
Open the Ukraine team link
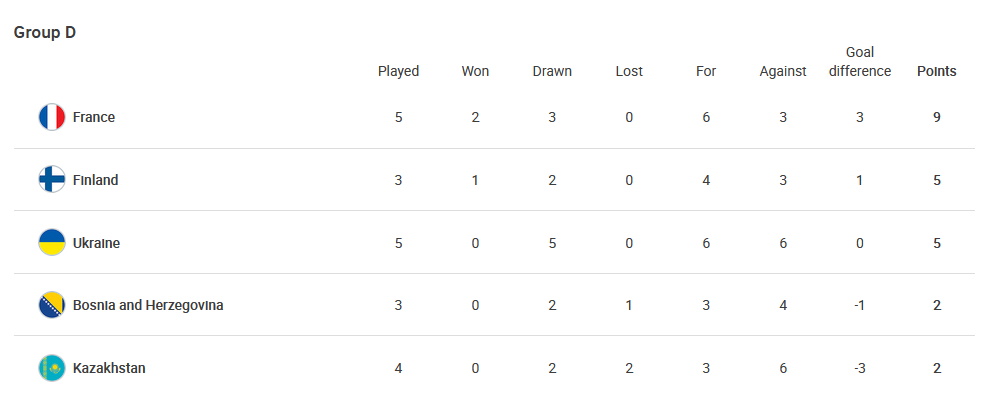click(96, 243)
